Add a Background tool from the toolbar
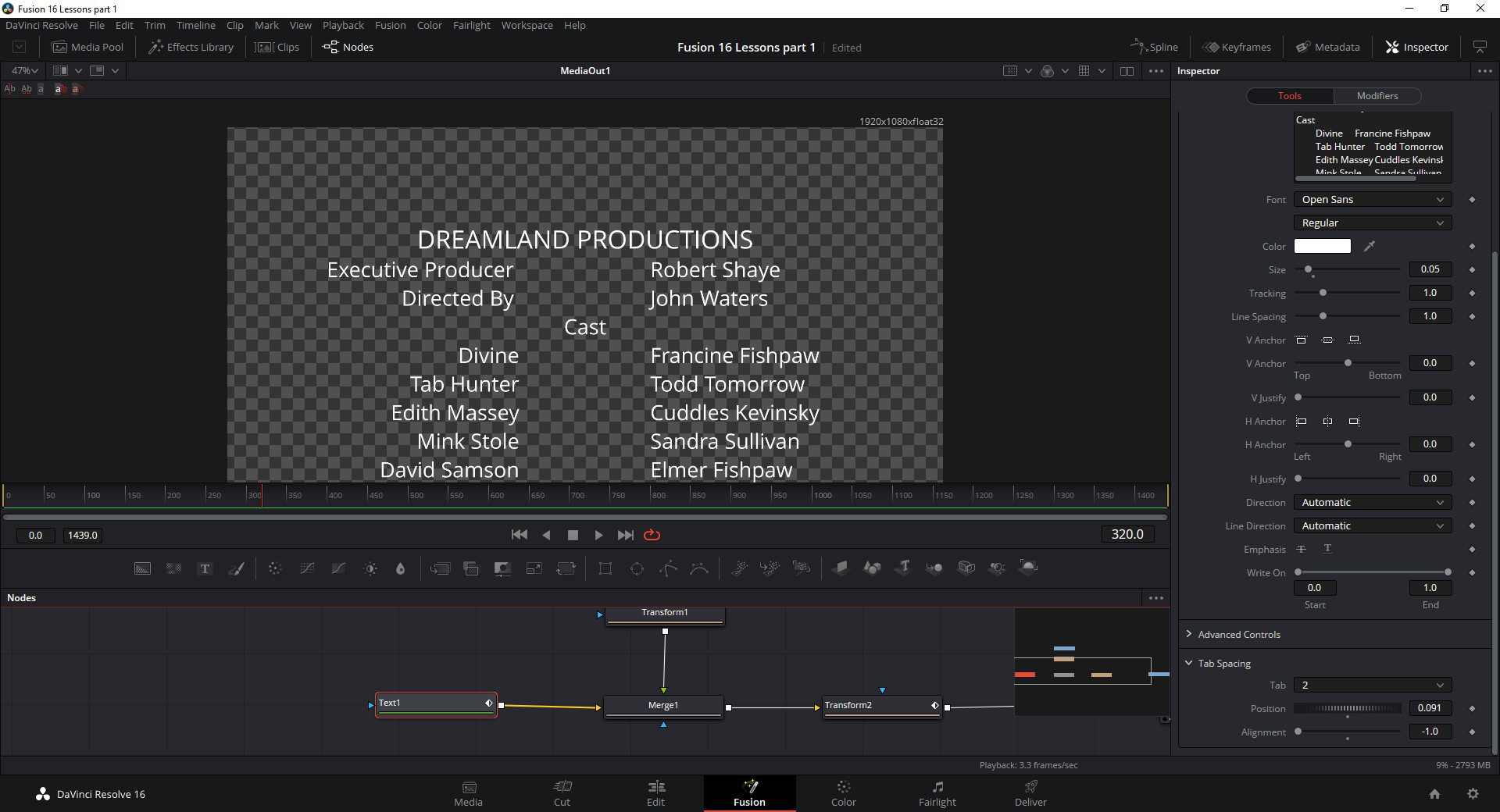Image resolution: width=1500 pixels, height=812 pixels. [x=142, y=568]
